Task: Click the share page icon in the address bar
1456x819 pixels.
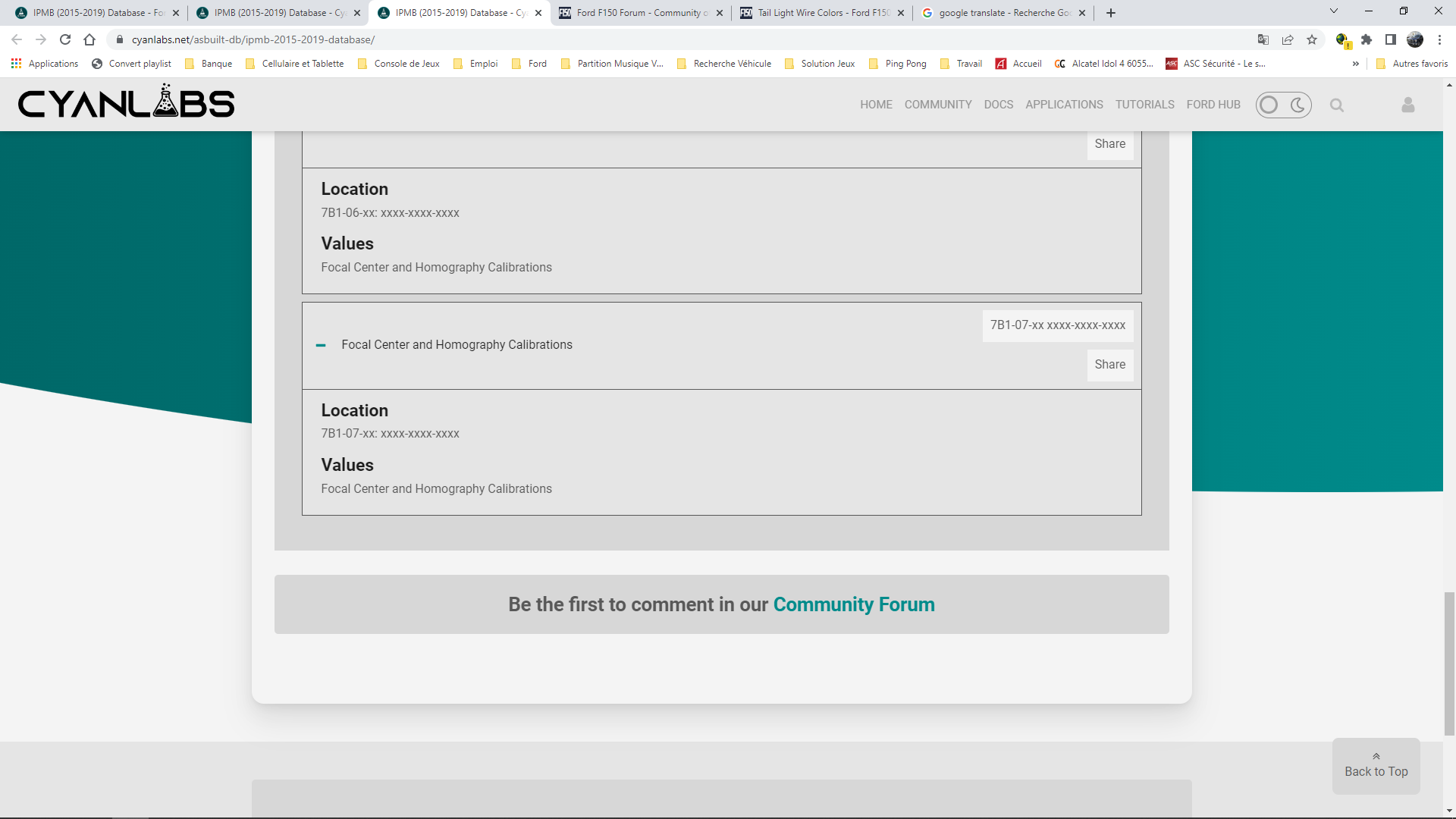Action: (x=1288, y=39)
